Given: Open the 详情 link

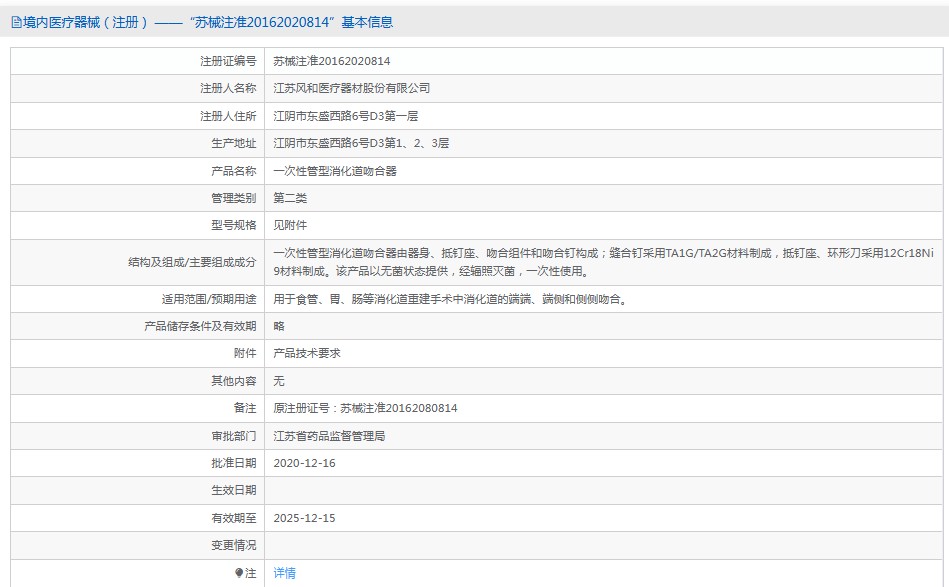Looking at the screenshot, I should pos(285,573).
